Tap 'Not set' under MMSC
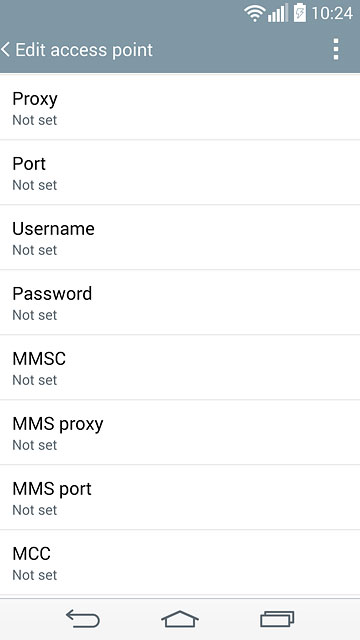 35,380
